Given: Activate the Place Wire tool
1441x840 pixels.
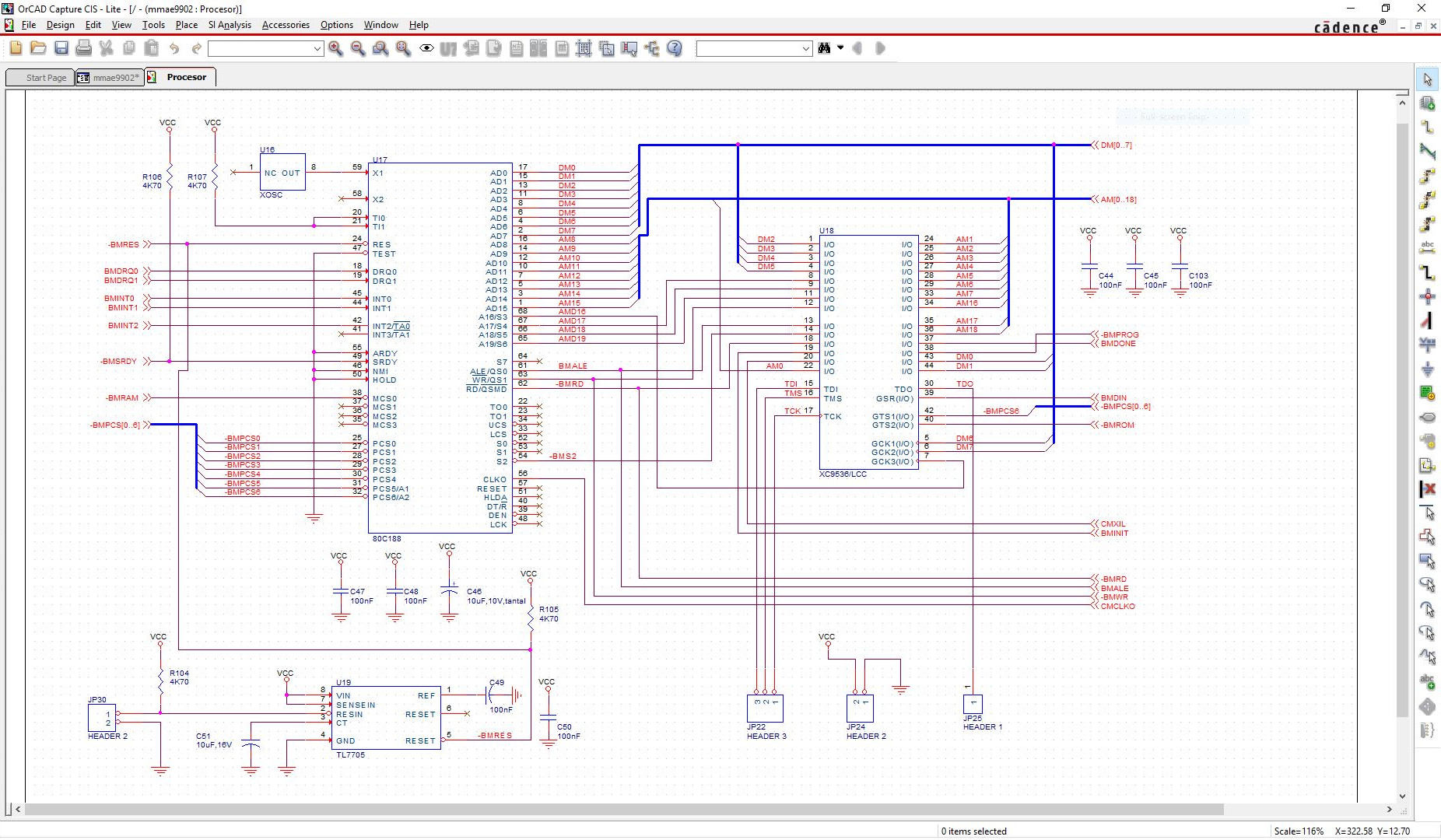Looking at the screenshot, I should click(1427, 128).
